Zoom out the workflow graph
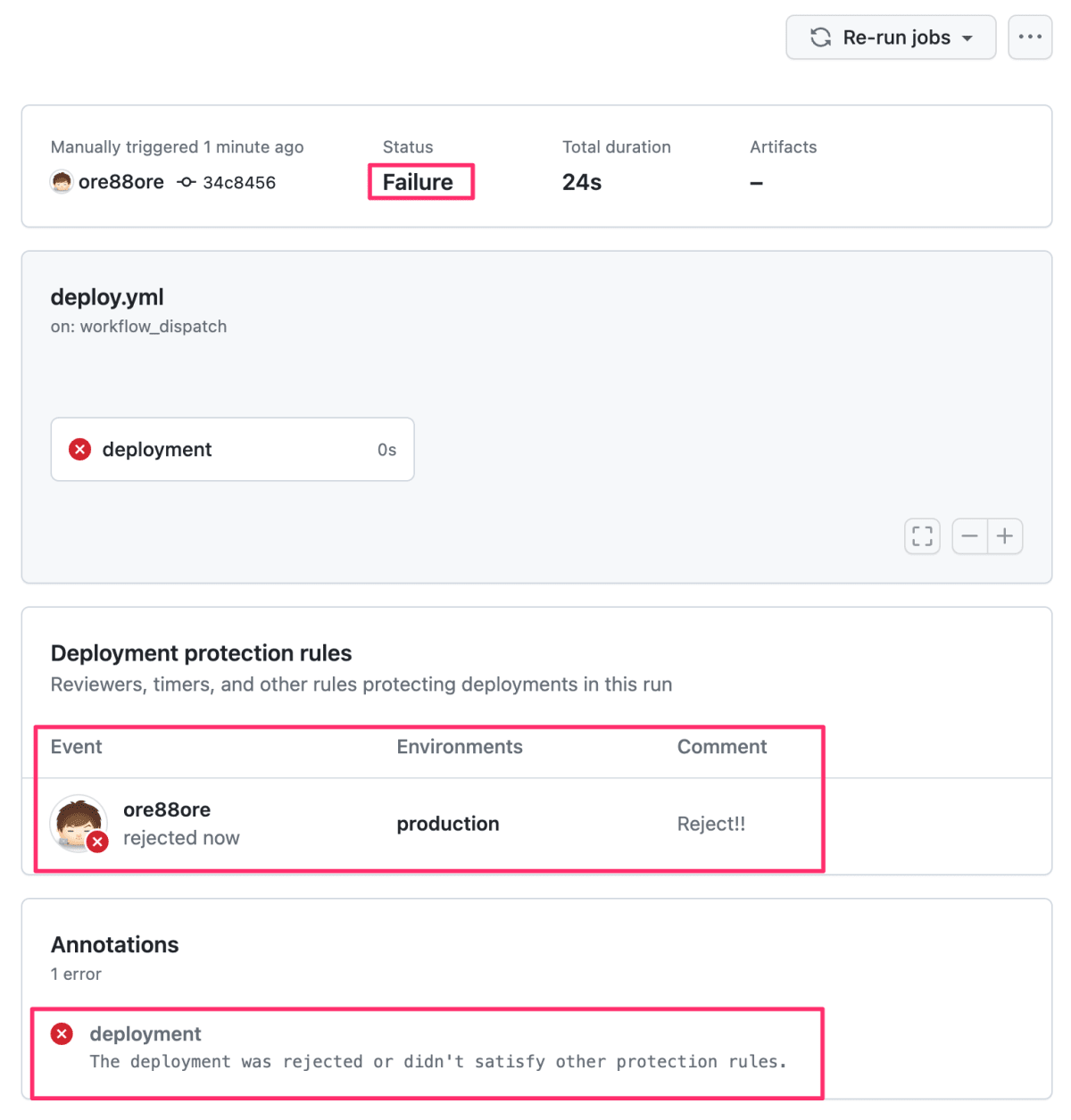 [x=969, y=536]
